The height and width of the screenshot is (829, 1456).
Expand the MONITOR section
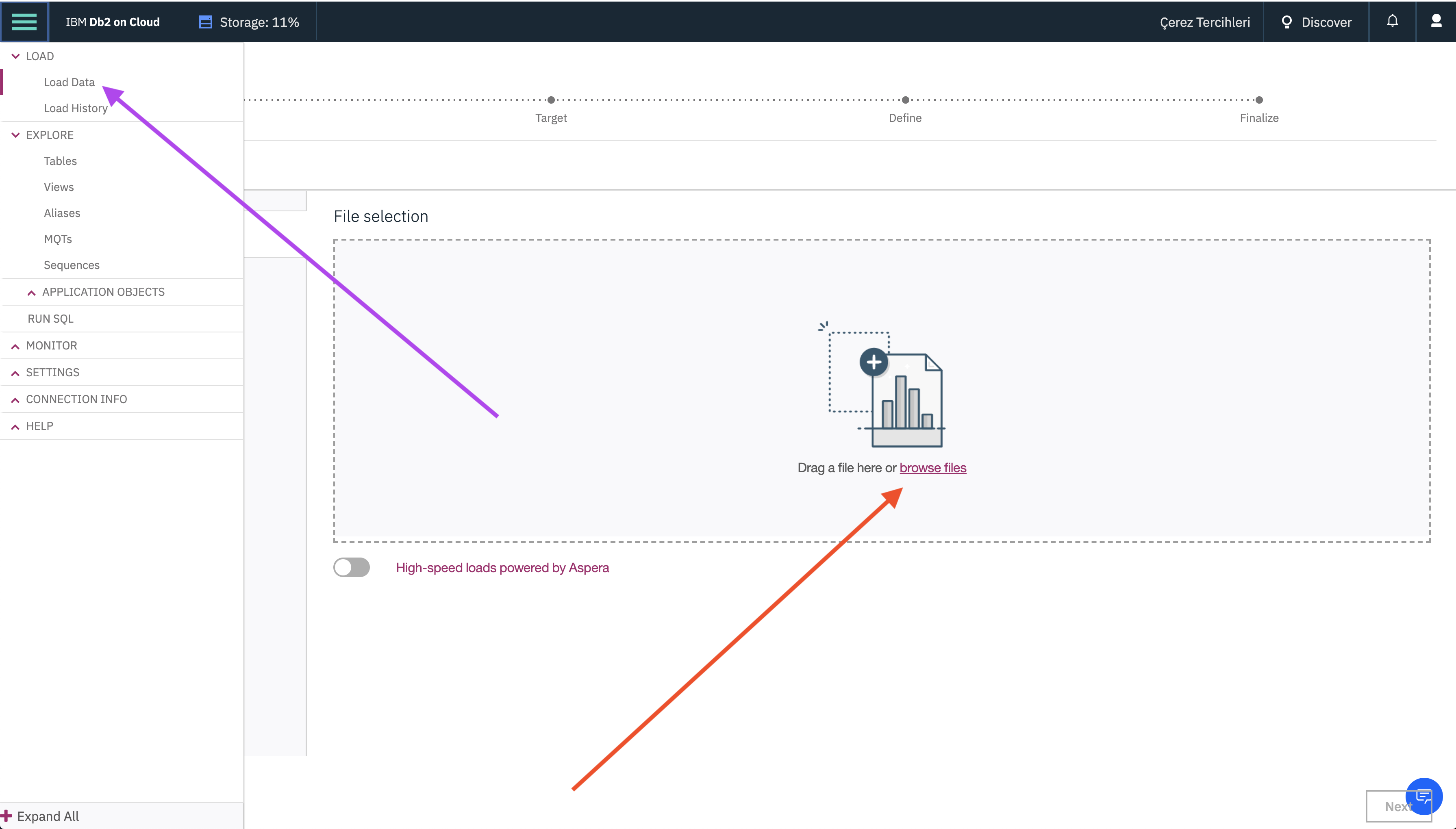pos(15,345)
